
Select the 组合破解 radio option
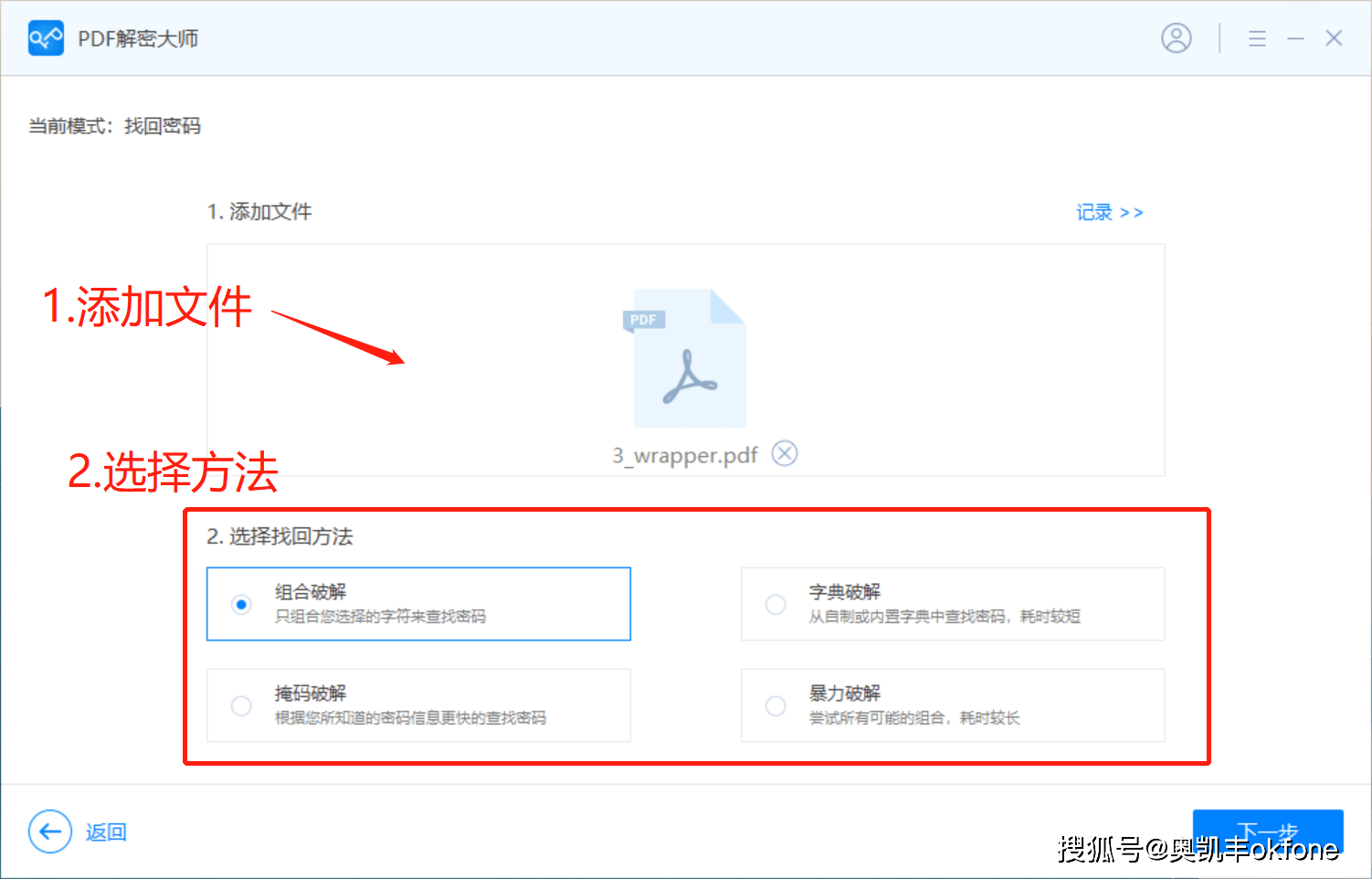[x=241, y=604]
